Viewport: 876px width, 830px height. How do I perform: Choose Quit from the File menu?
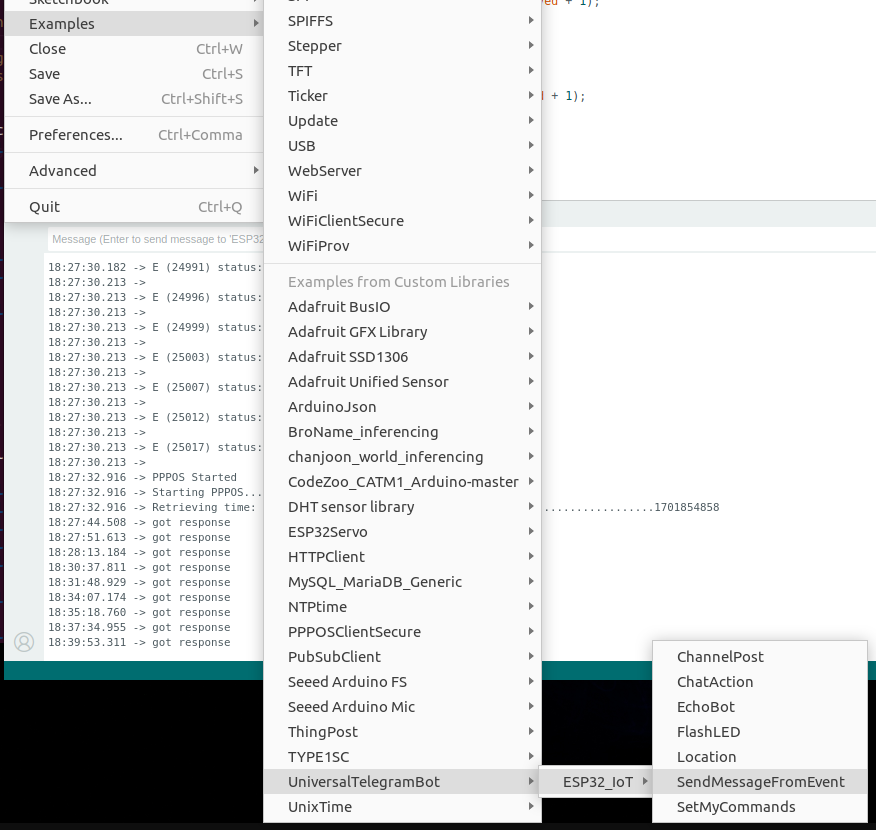tap(134, 207)
